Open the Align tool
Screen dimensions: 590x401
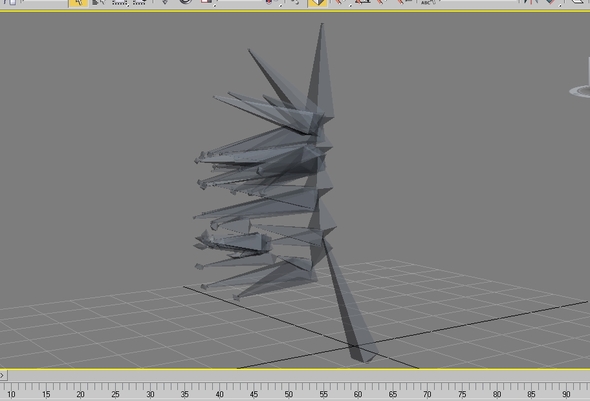(552, 2)
